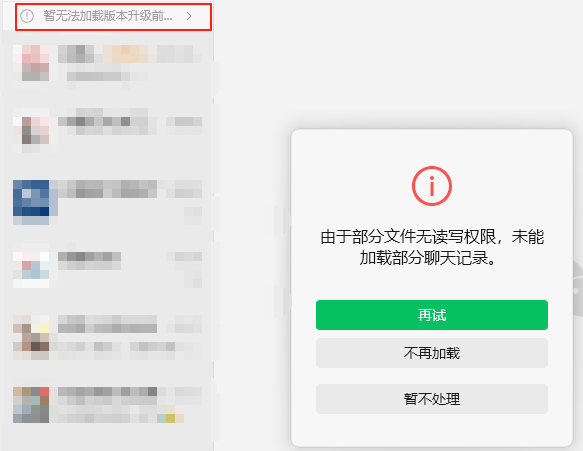Screen dimensions: 583x451
Task: Click the dialog message about 读写权限
Action: pyautogui.click(x=432, y=247)
